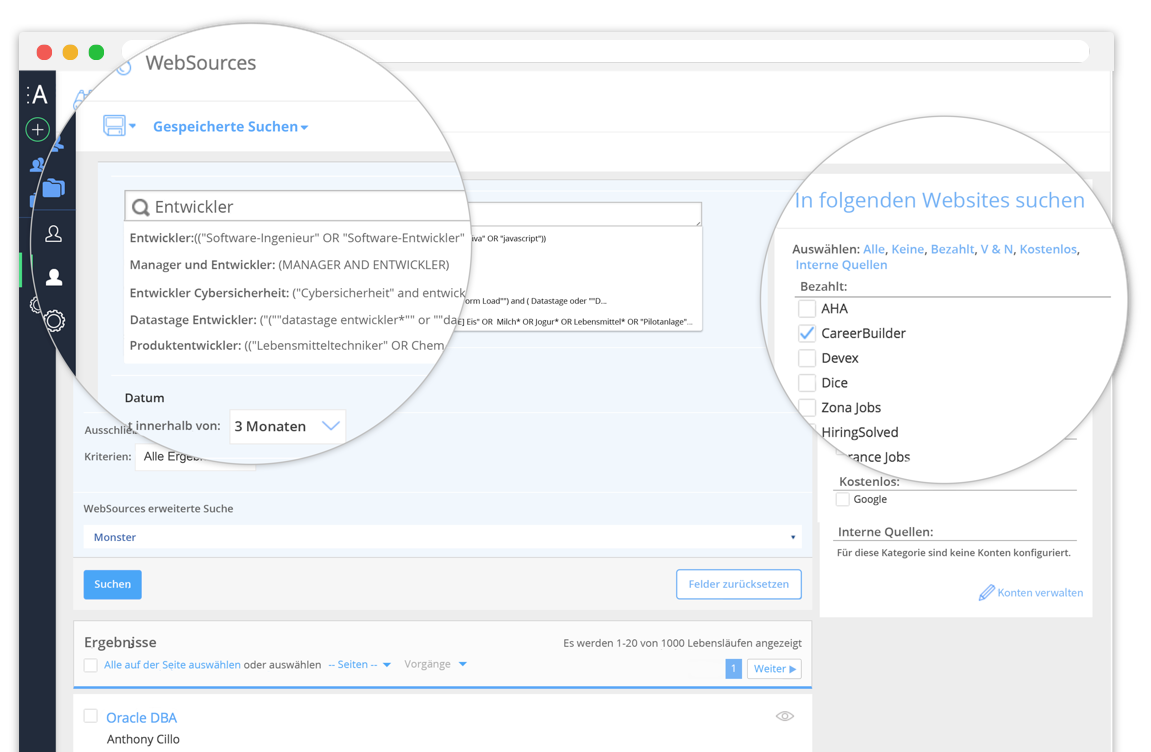The height and width of the screenshot is (752, 1151).
Task: Click the Kostenlos selection link
Action: (1047, 249)
